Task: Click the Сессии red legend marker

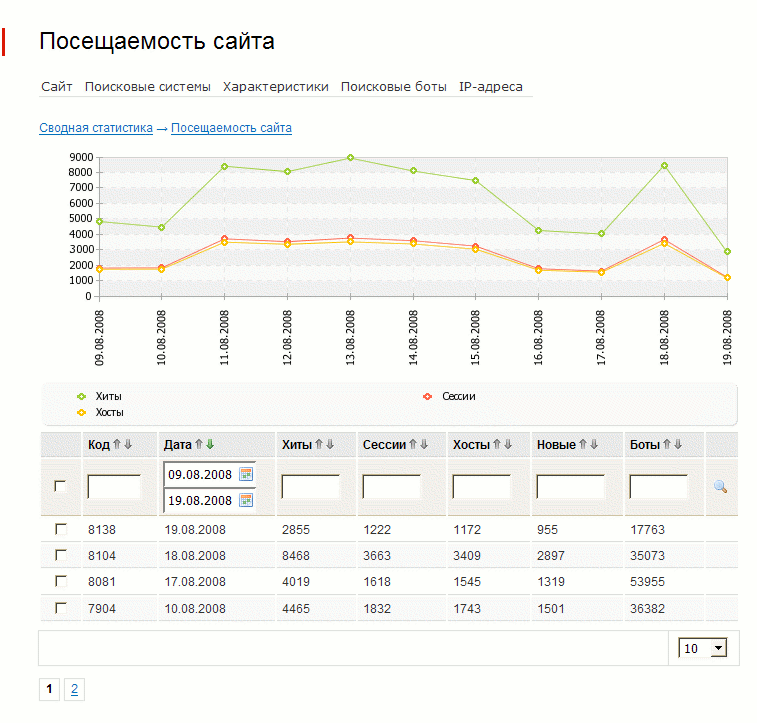Action: point(428,397)
